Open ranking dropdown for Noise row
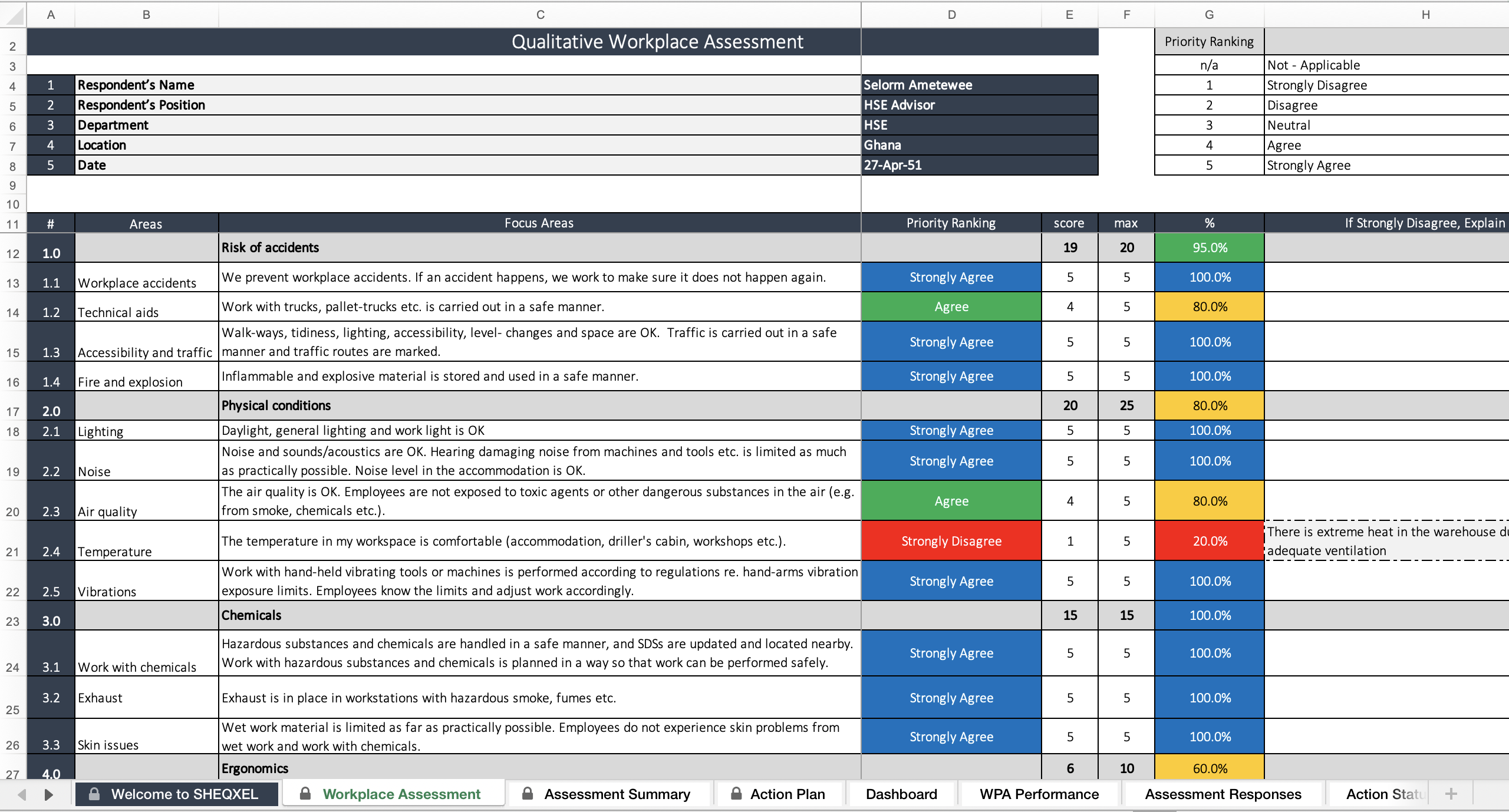The image size is (1509, 812). pos(951,461)
